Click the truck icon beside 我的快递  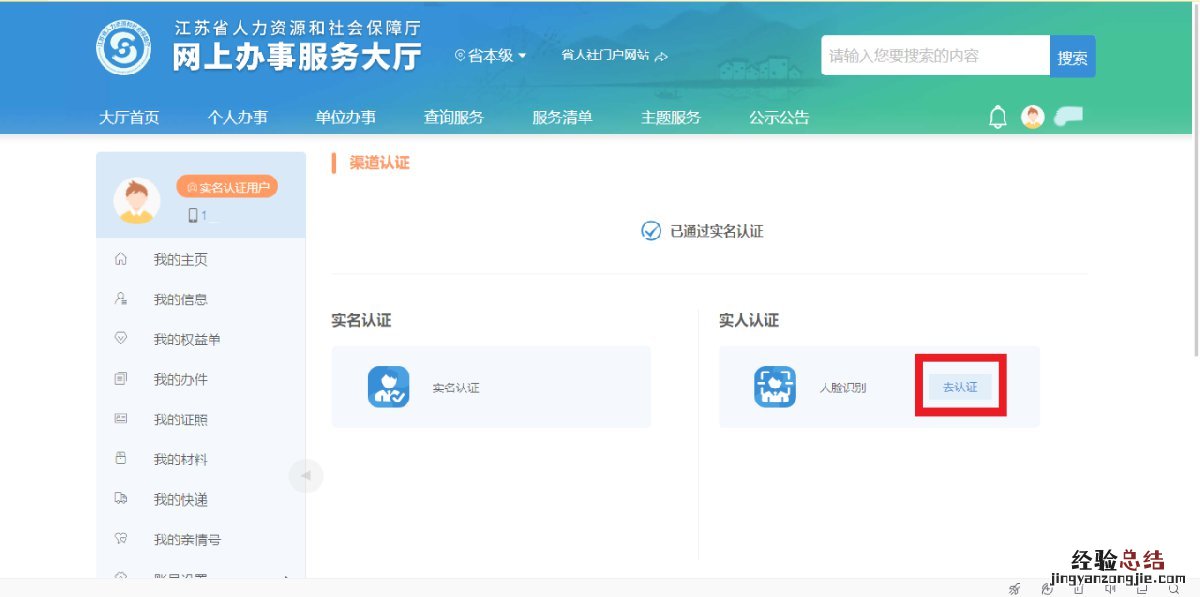tap(121, 499)
